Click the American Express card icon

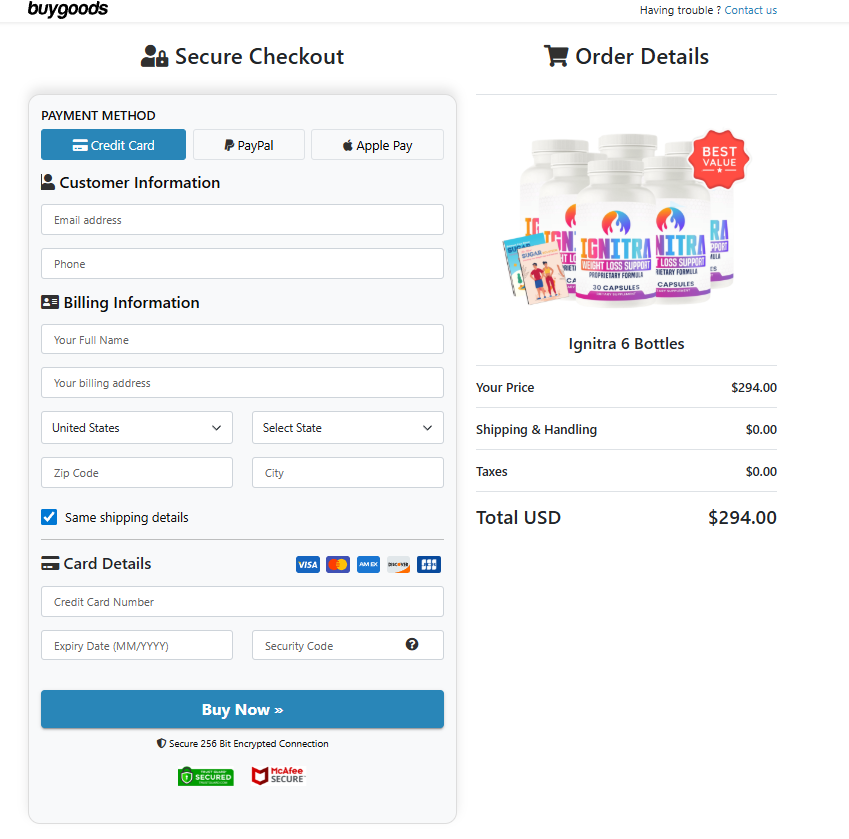click(x=368, y=565)
